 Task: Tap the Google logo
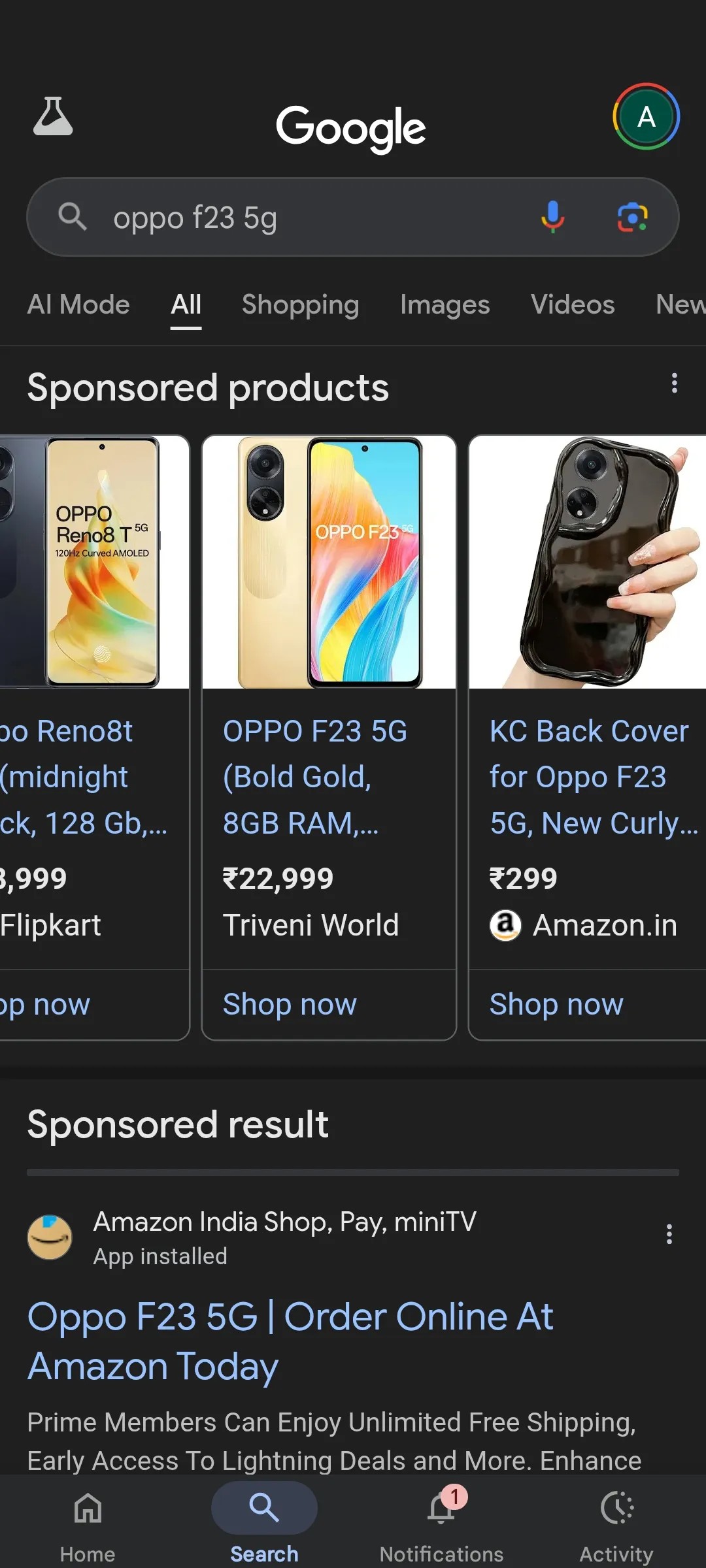point(352,127)
